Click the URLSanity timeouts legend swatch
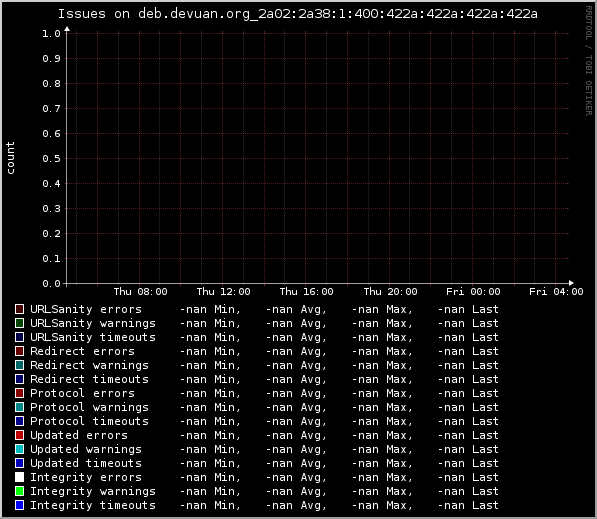597x519 pixels. [x=19, y=337]
